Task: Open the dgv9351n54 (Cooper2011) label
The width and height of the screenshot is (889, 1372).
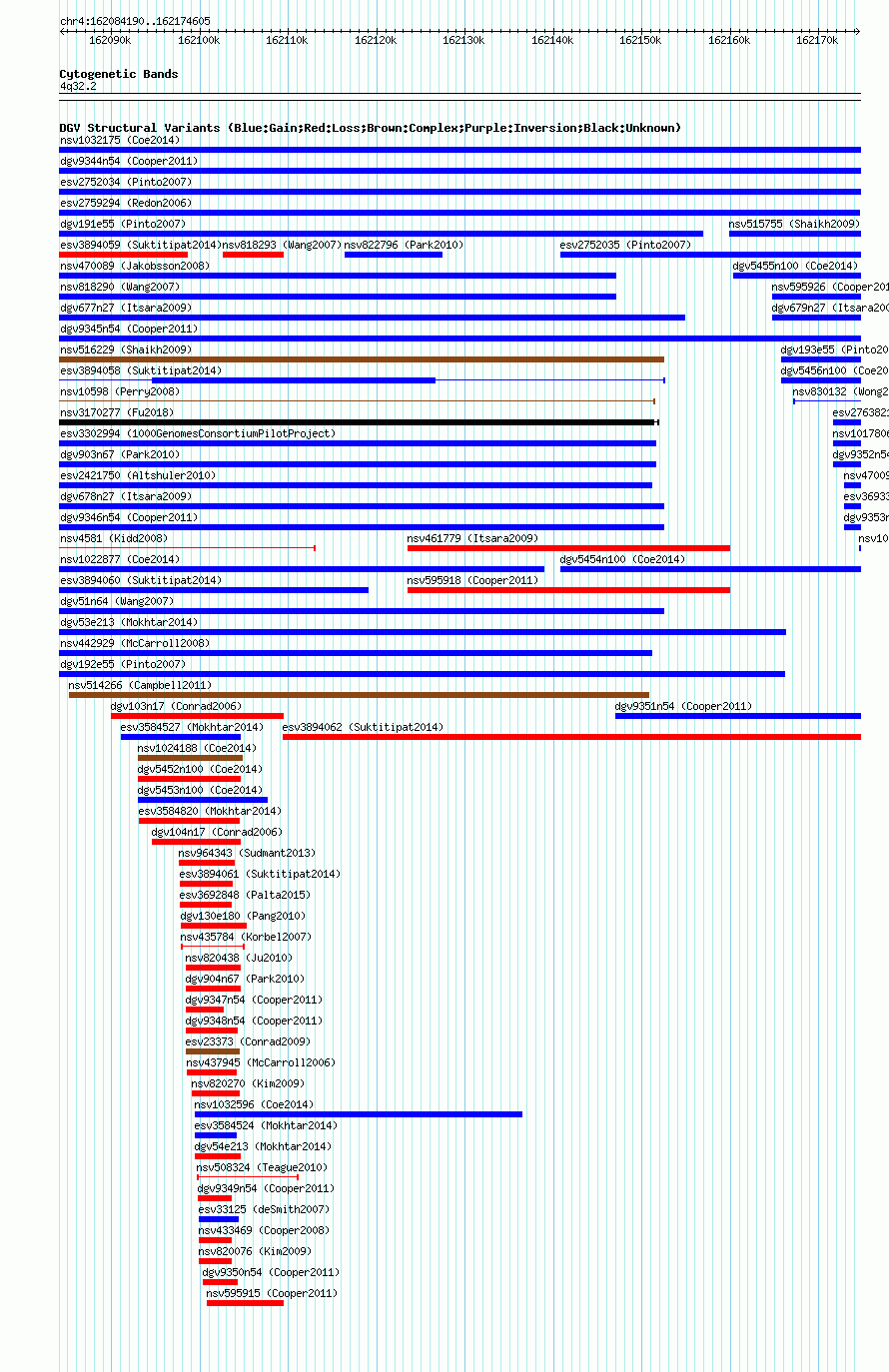Action: tap(683, 706)
